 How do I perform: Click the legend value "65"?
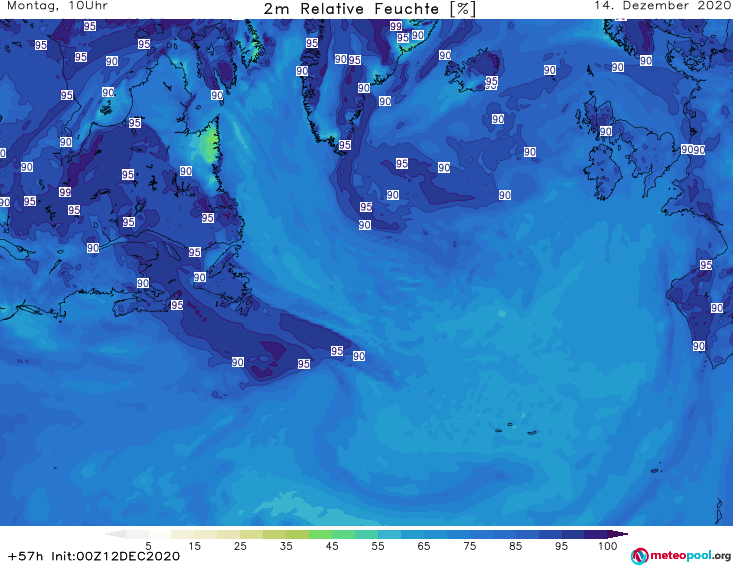pos(424,546)
